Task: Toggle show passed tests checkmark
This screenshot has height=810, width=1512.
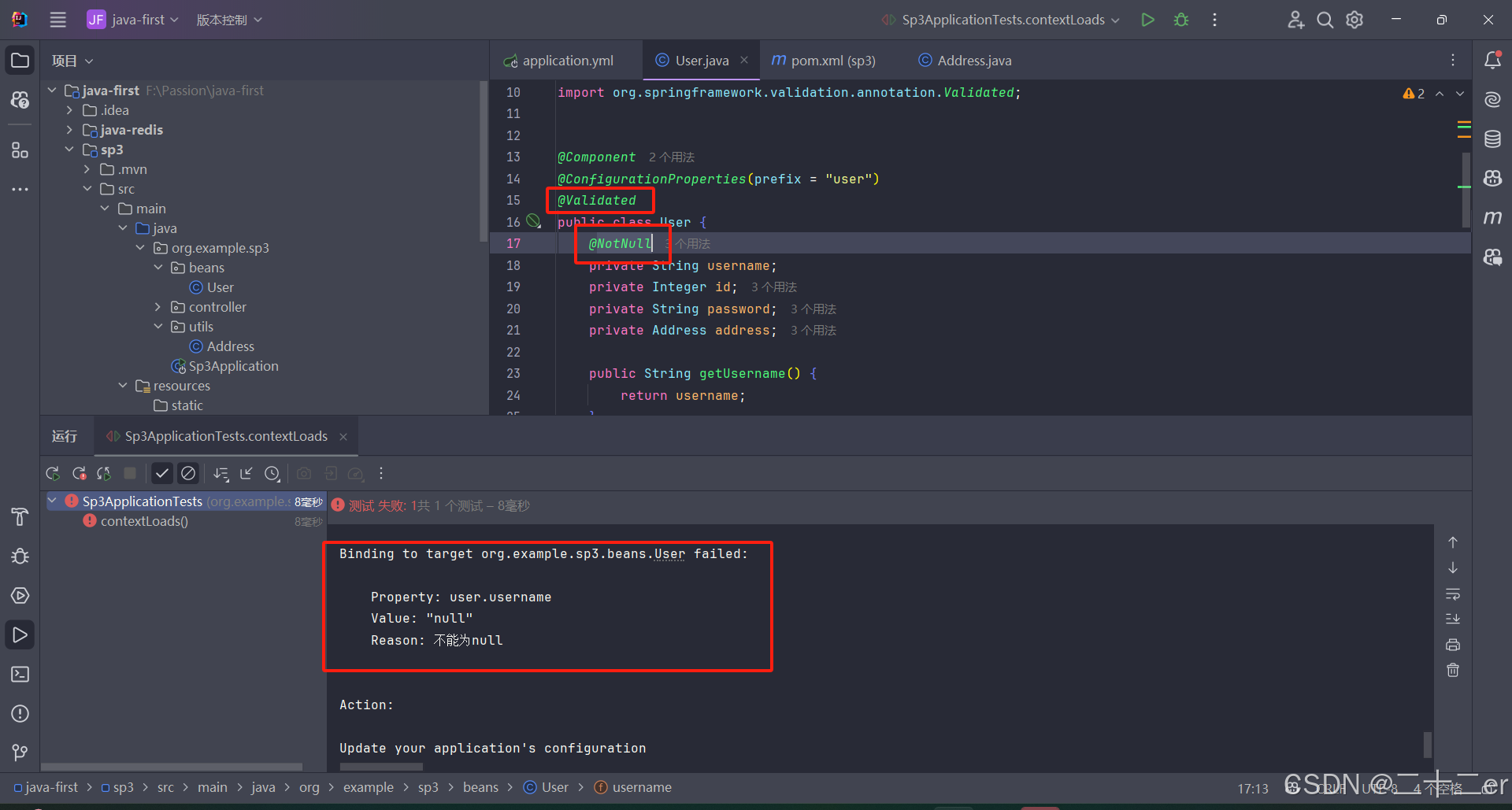Action: pyautogui.click(x=162, y=473)
